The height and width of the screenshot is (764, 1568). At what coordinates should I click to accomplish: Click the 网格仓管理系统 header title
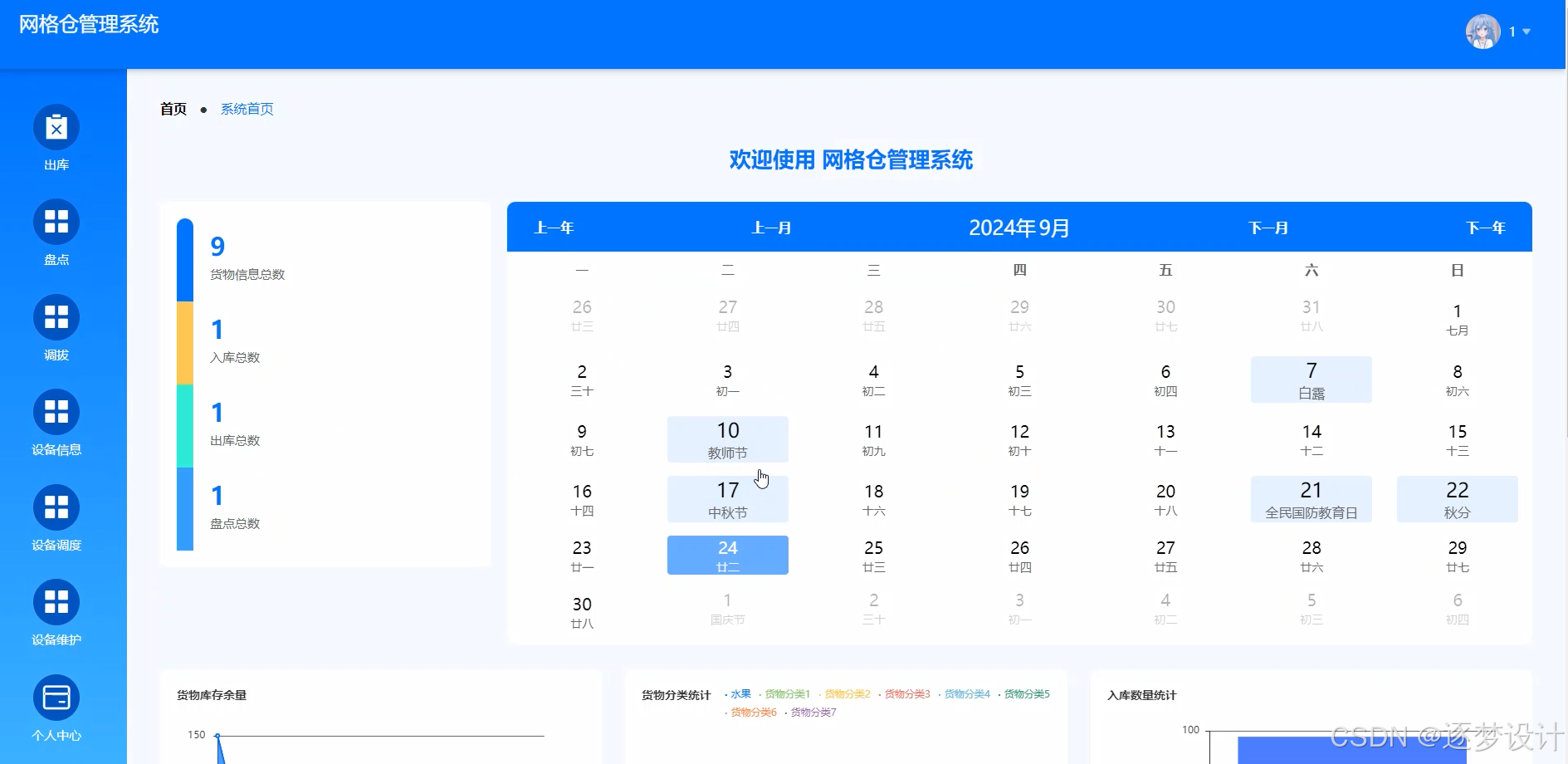[89, 24]
